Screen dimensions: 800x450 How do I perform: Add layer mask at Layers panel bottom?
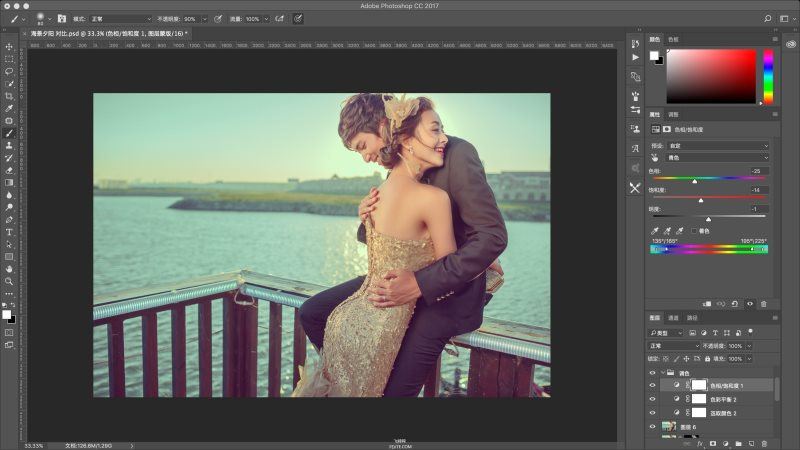[x=713, y=444]
